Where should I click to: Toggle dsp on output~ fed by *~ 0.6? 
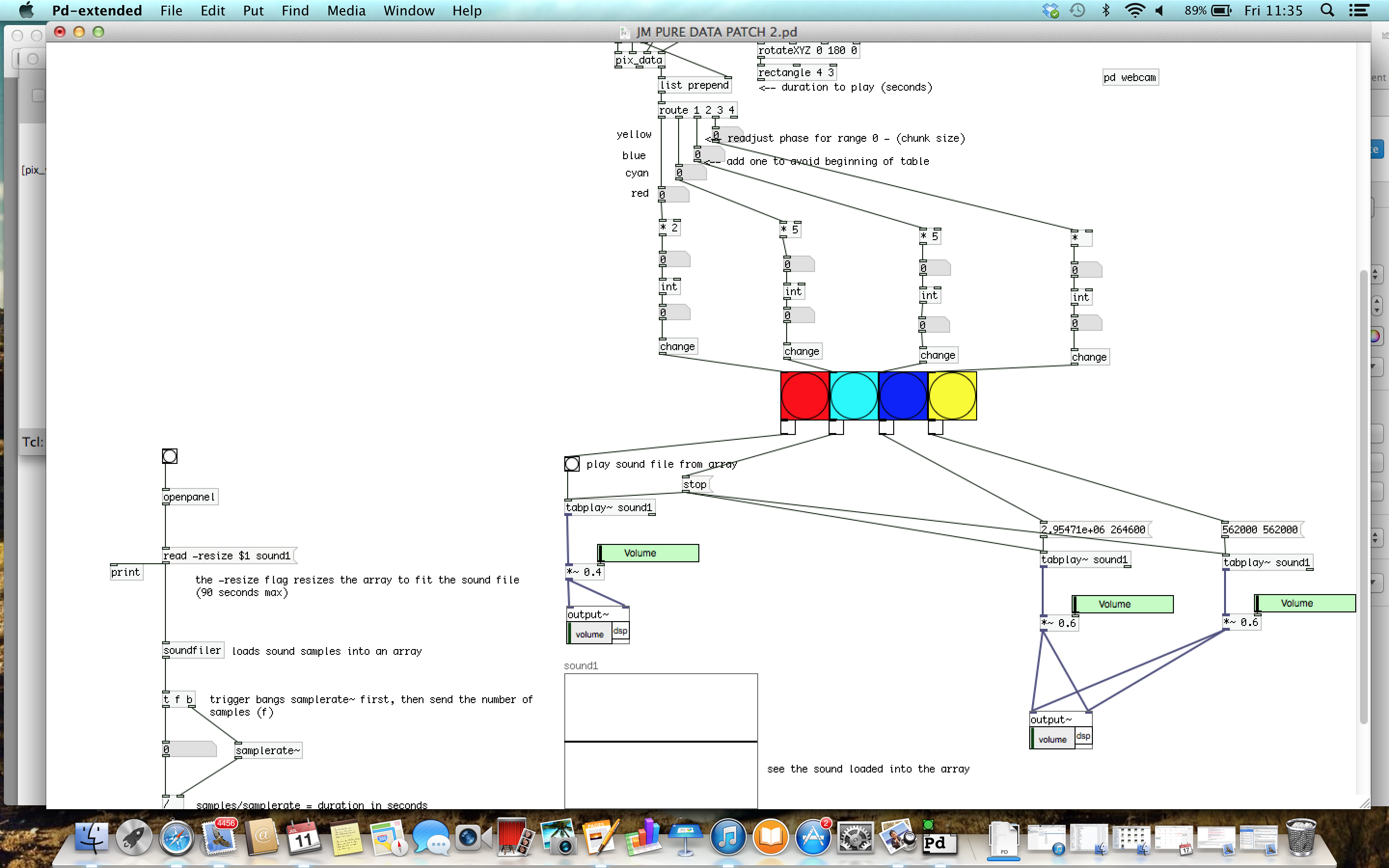1083,736
